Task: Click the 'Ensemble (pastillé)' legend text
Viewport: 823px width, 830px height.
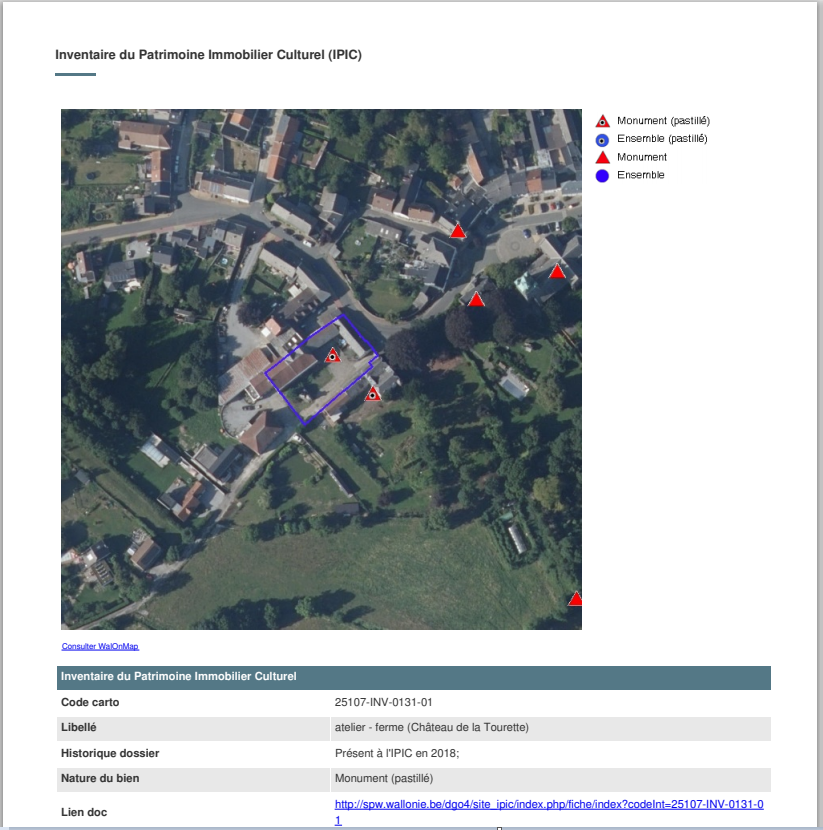Action: 662,139
